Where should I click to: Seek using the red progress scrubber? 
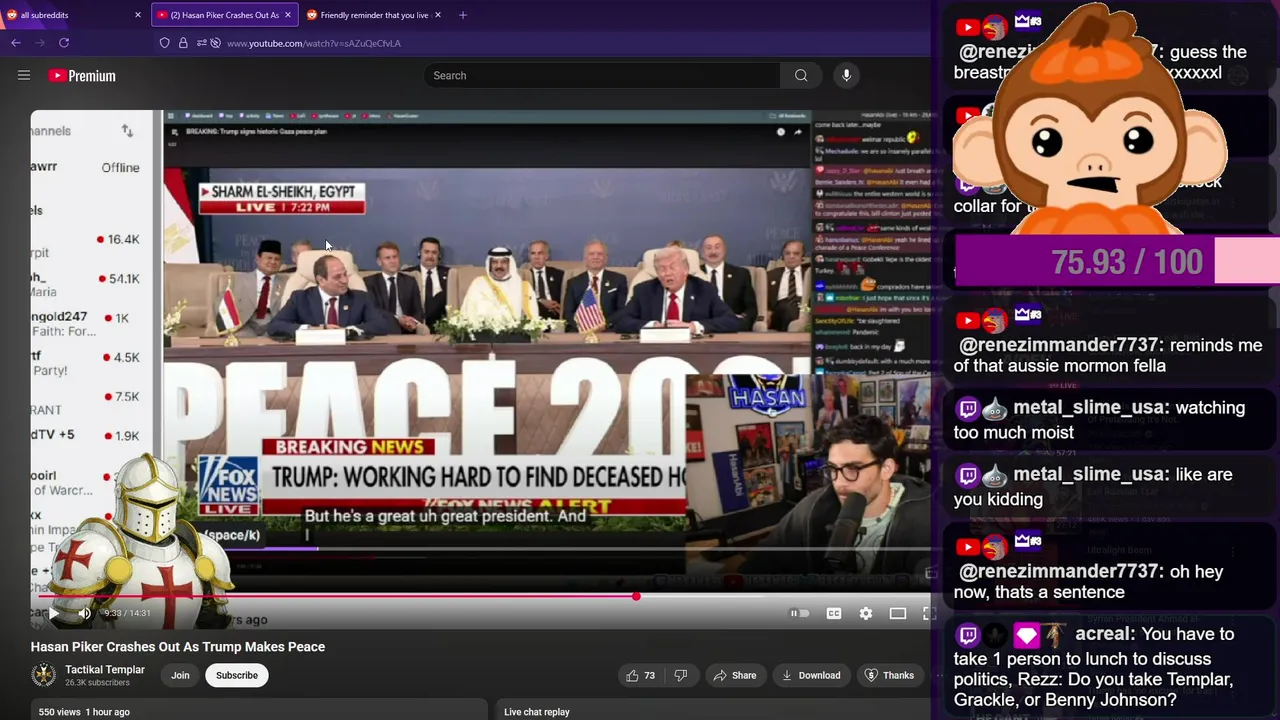(636, 597)
